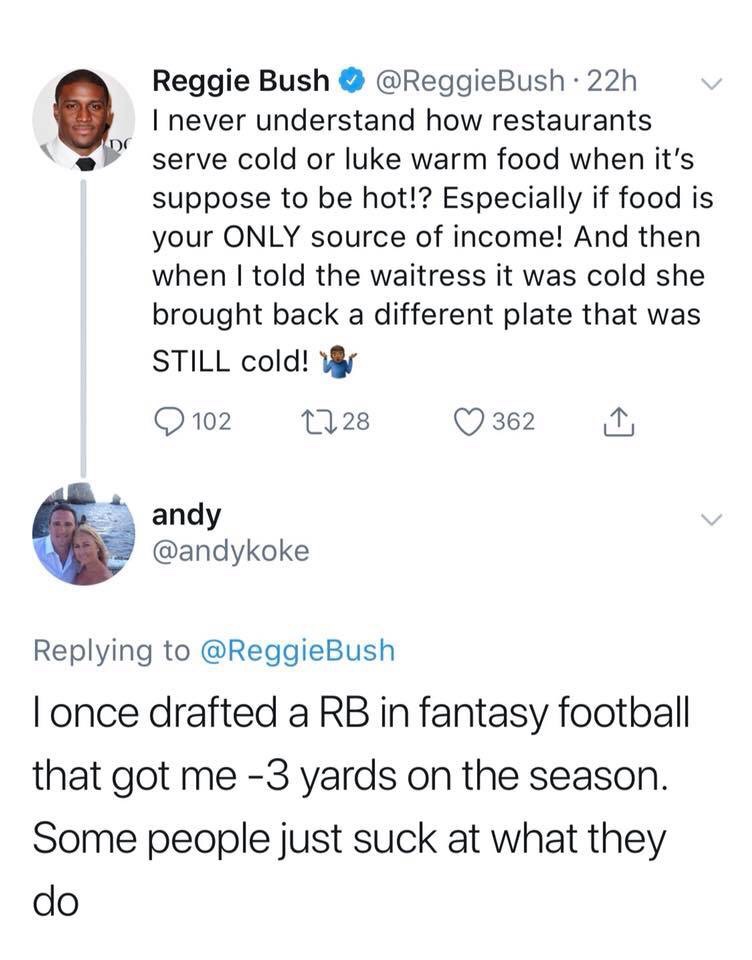The height and width of the screenshot is (960, 752).
Task: Click the reply speech bubble icon
Action: [x=168, y=421]
